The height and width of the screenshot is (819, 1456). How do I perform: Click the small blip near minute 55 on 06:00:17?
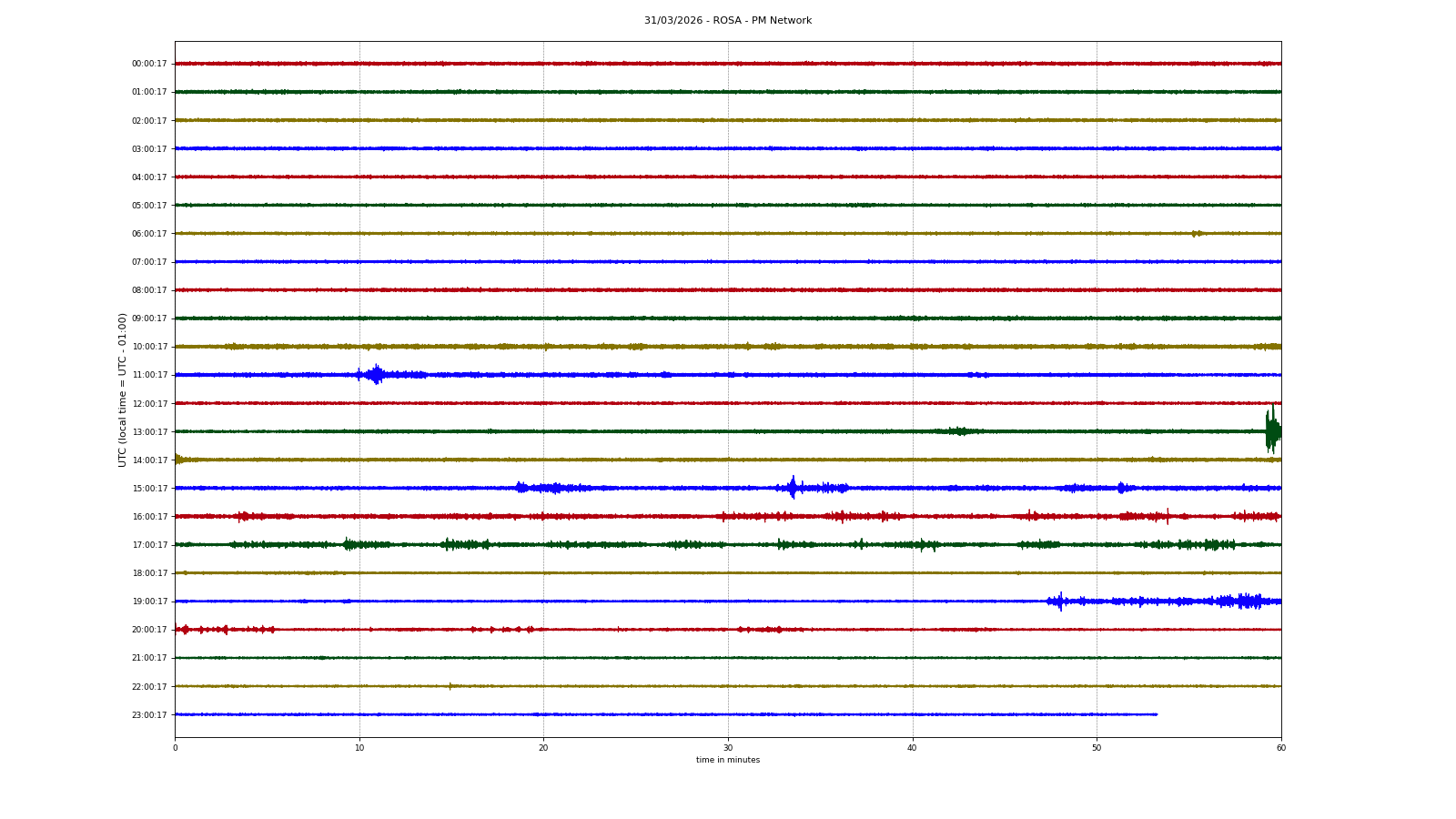tap(1197, 234)
